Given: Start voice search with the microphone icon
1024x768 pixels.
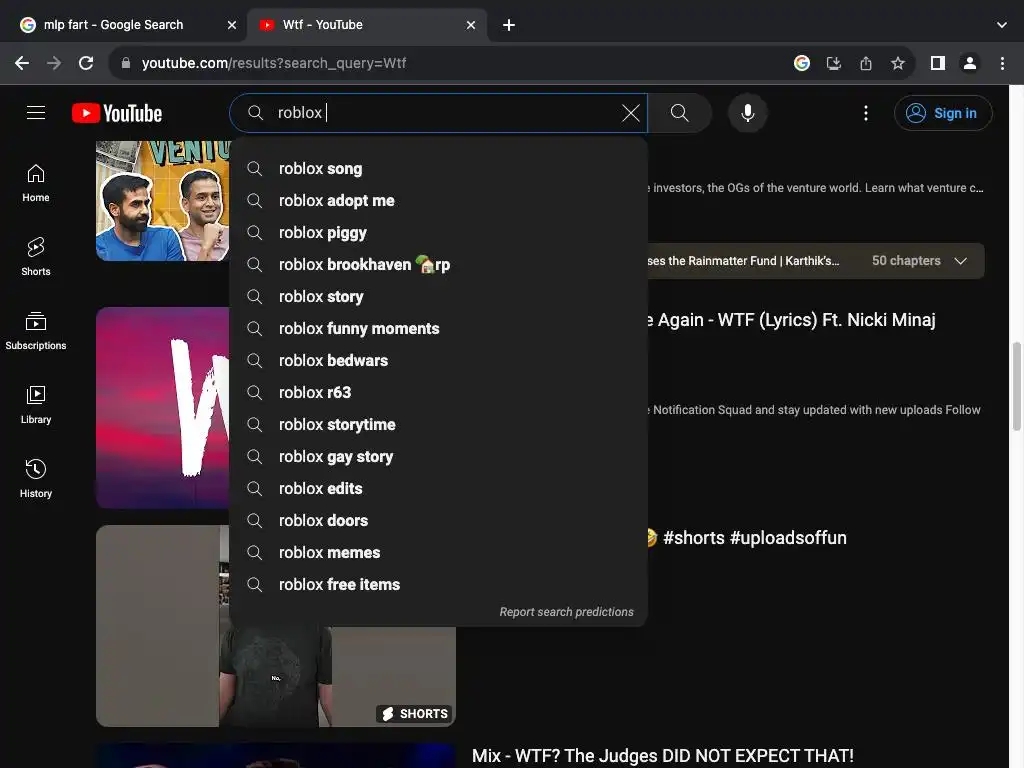Looking at the screenshot, I should tap(748, 113).
